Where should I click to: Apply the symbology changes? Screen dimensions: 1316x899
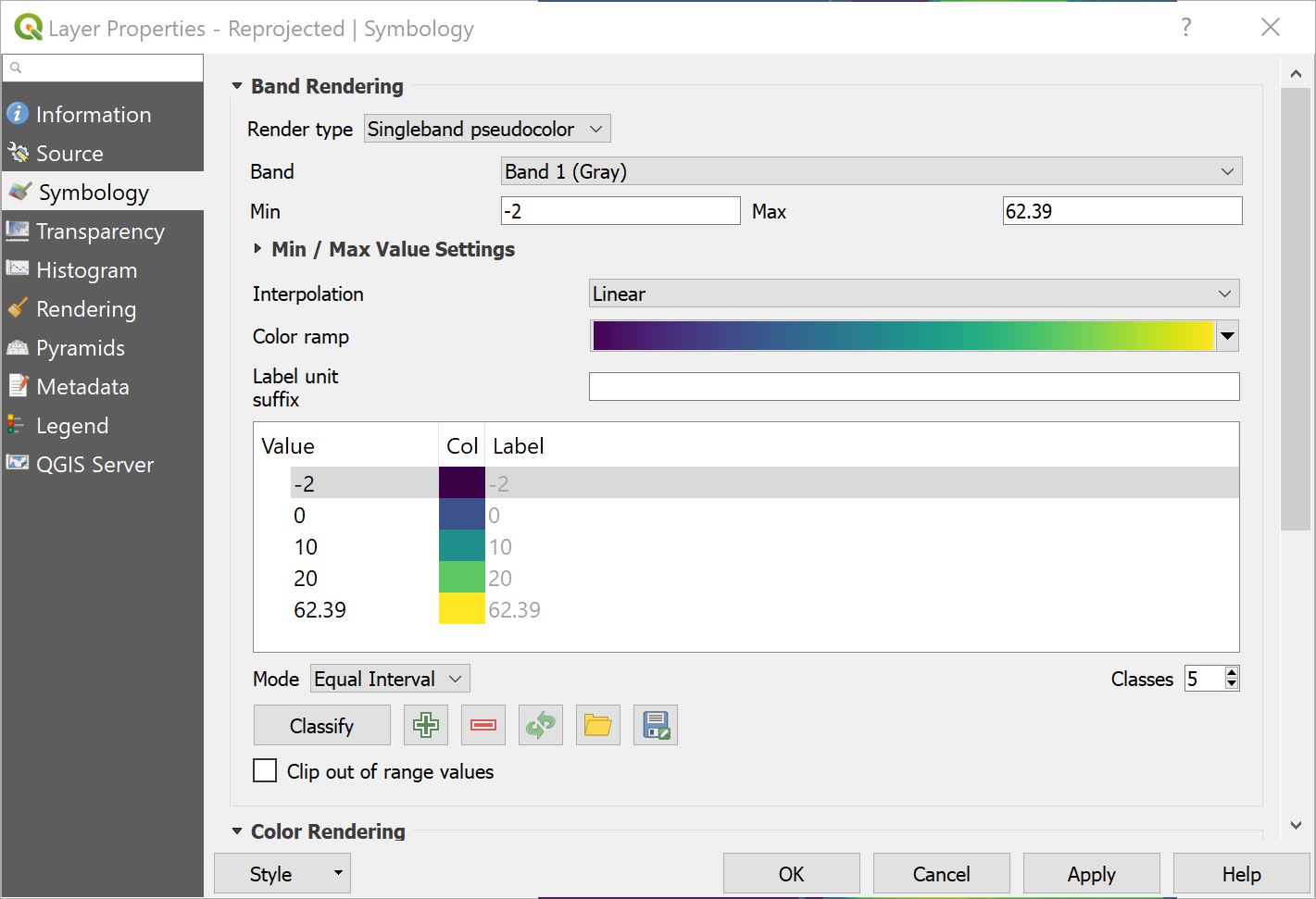coord(1091,873)
